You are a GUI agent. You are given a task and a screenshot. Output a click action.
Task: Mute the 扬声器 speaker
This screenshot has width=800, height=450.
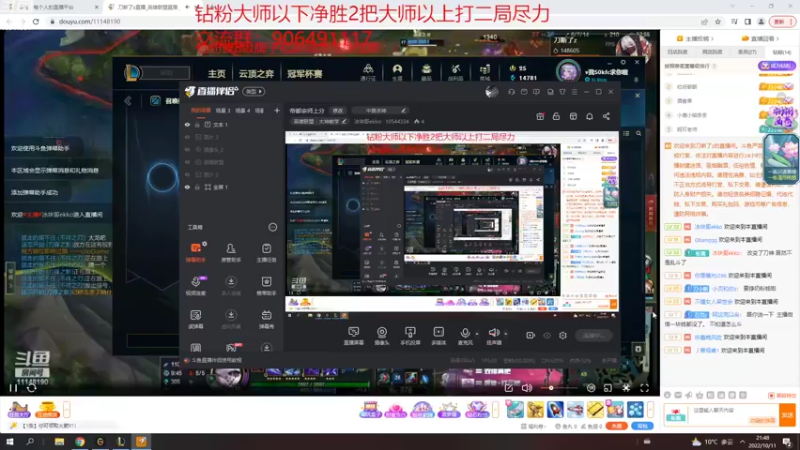pyautogui.click(x=494, y=336)
